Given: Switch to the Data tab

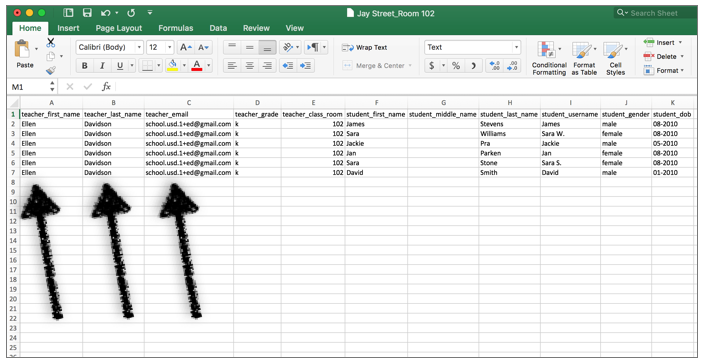Looking at the screenshot, I should pos(218,28).
